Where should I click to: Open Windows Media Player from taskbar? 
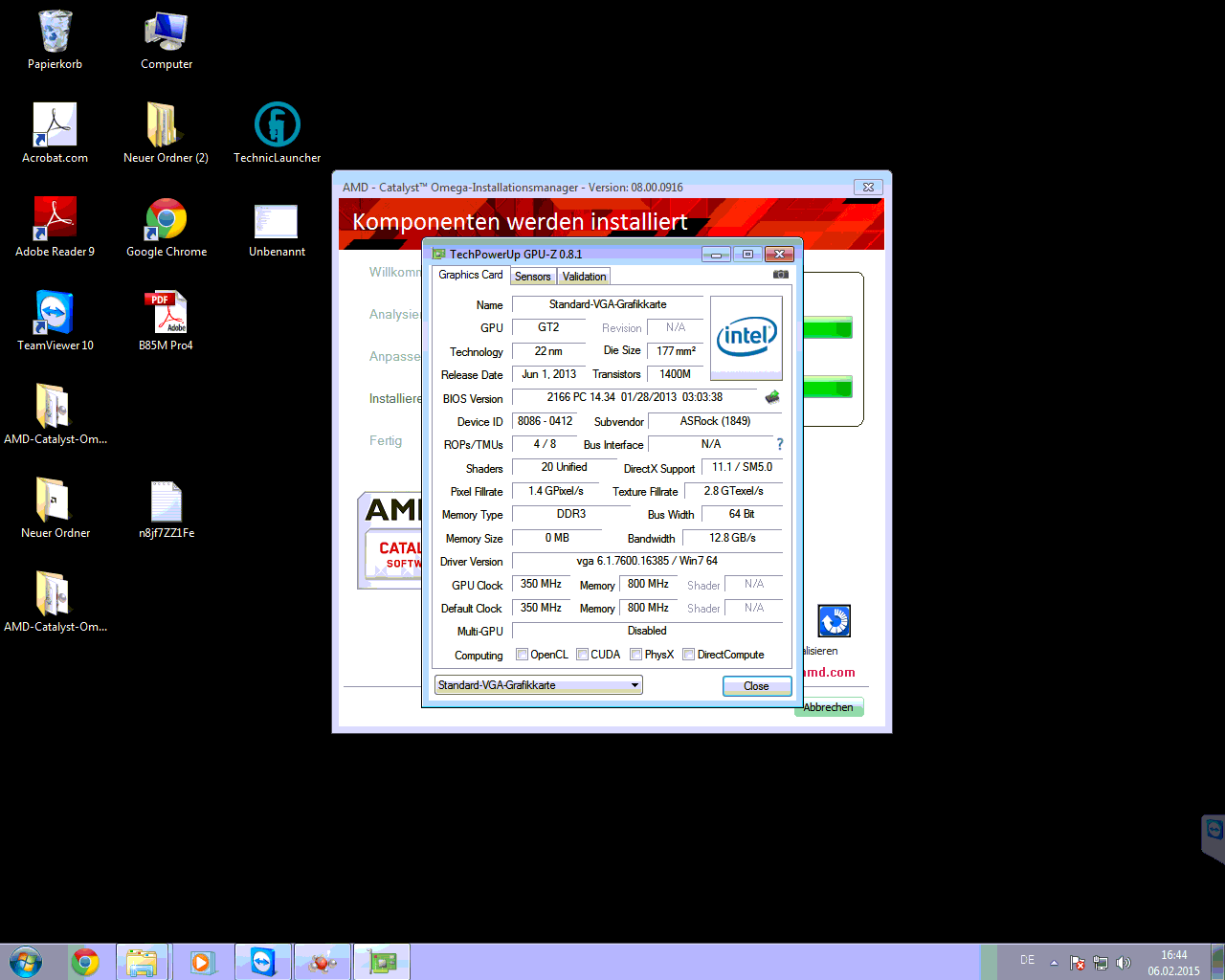[202, 962]
